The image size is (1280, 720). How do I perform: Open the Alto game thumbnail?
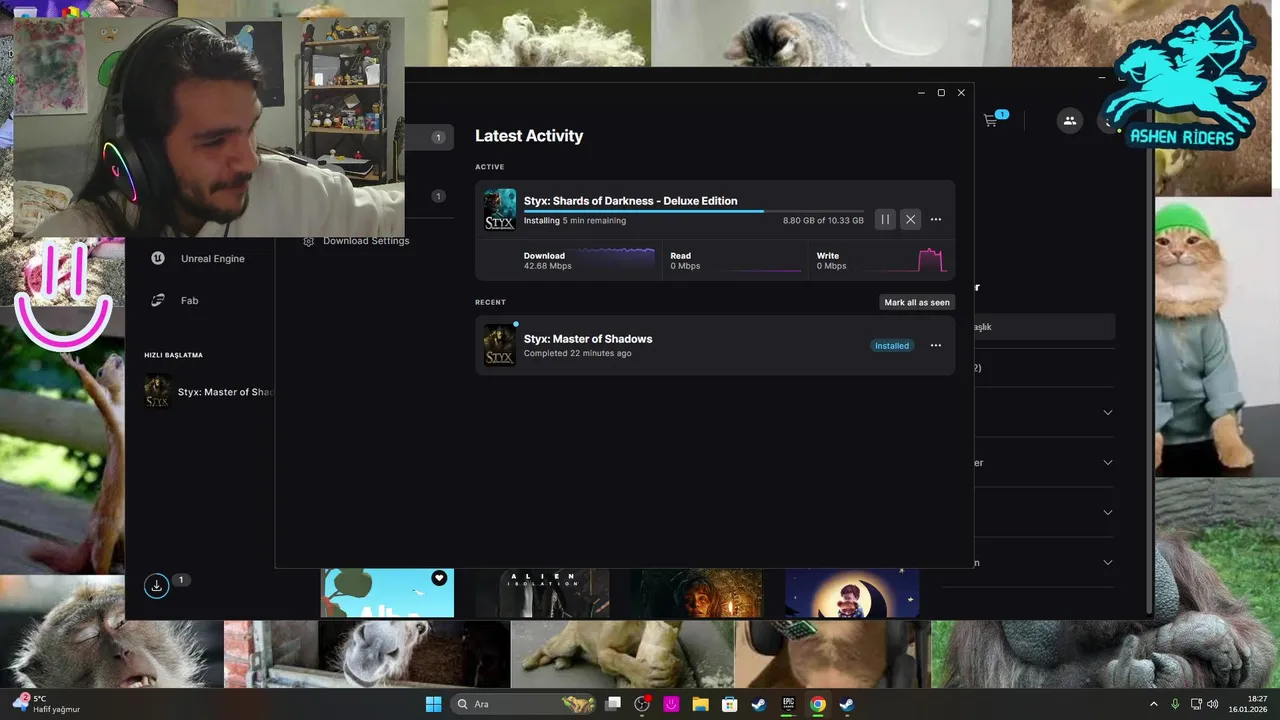coord(387,593)
